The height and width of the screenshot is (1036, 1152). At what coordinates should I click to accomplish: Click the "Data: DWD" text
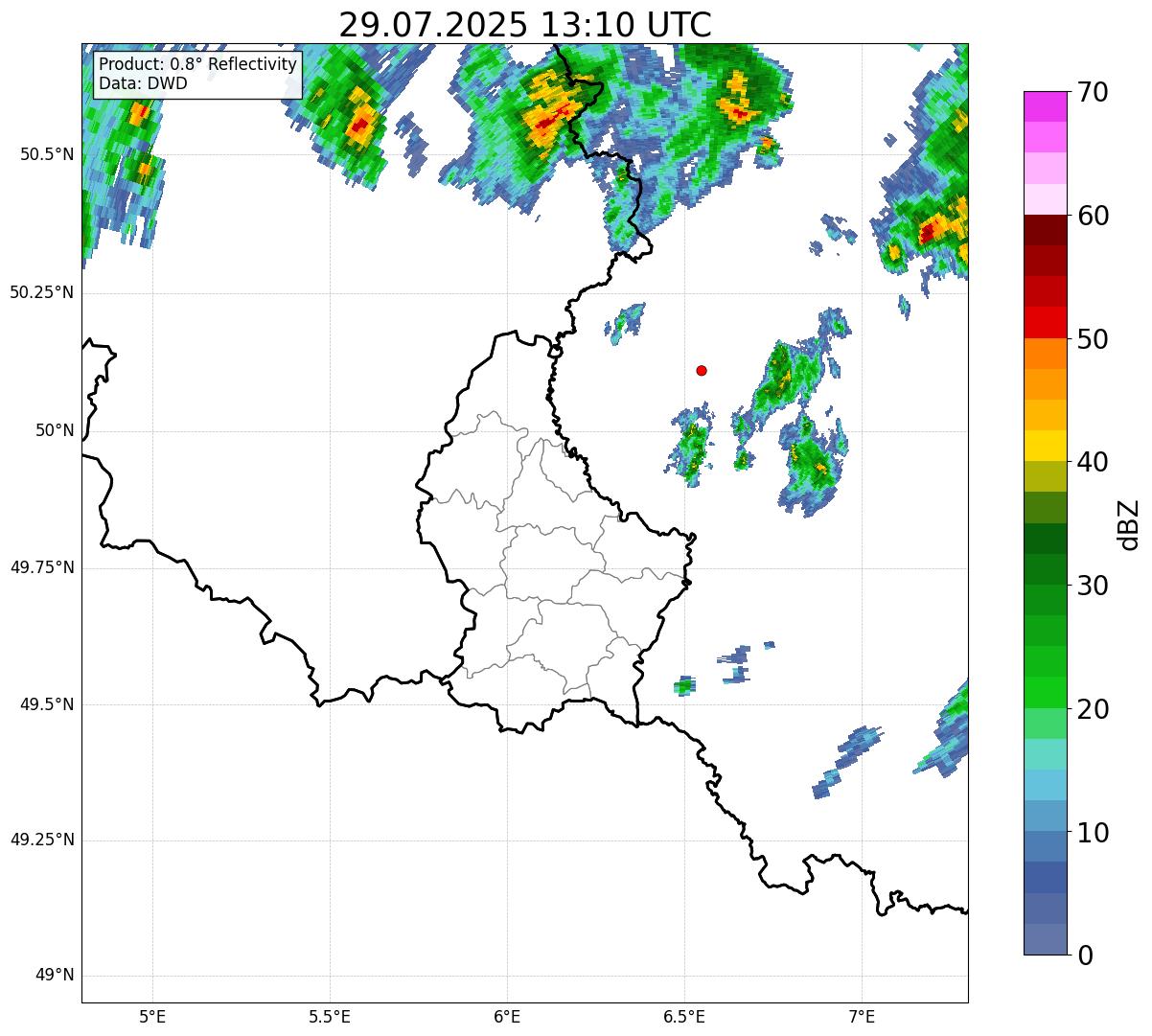pos(143,83)
